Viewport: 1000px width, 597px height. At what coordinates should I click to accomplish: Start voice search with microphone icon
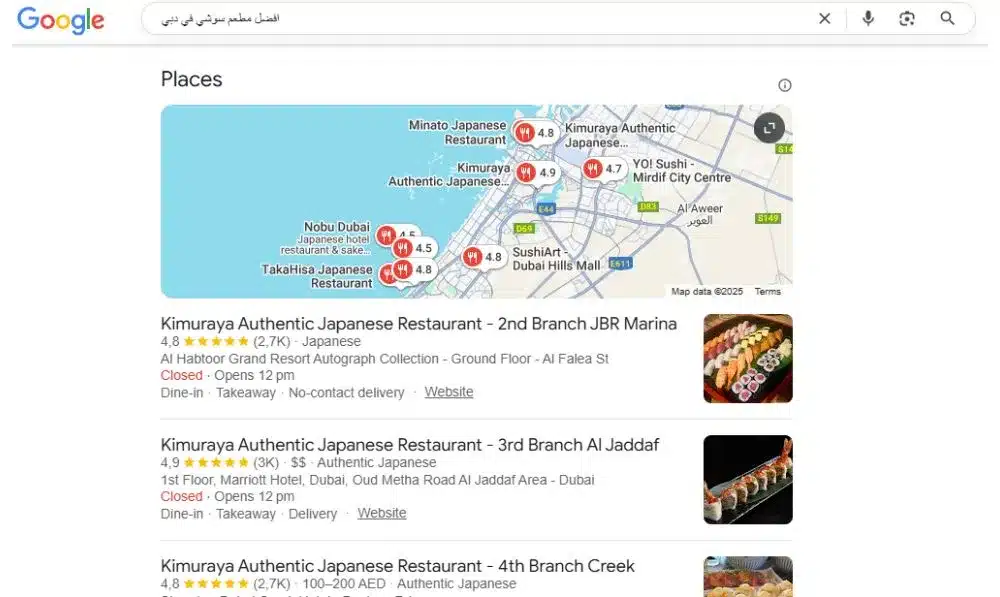coord(867,18)
